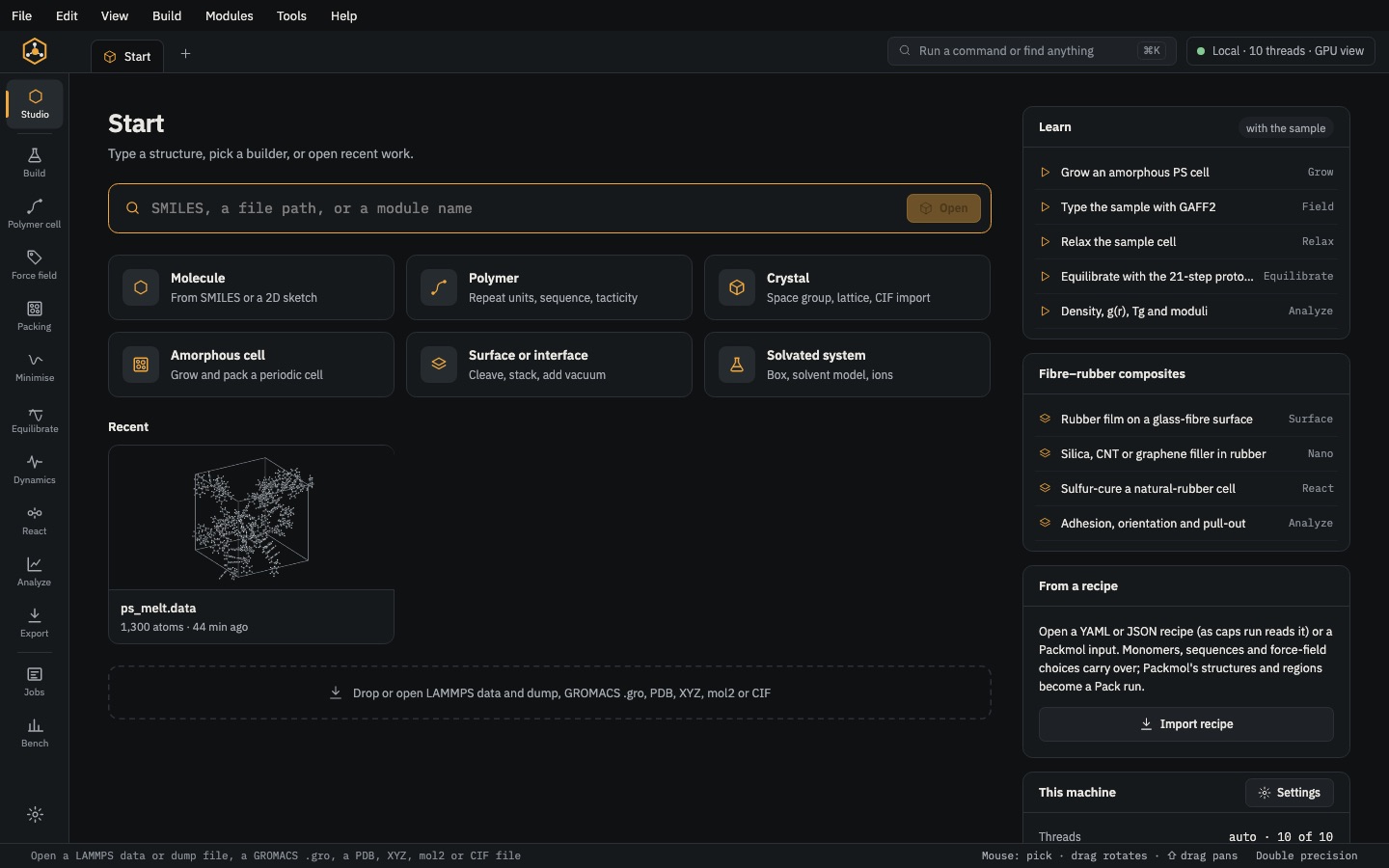Choose the Surface or interface card
Viewport: 1389px width, 868px height.
click(549, 365)
